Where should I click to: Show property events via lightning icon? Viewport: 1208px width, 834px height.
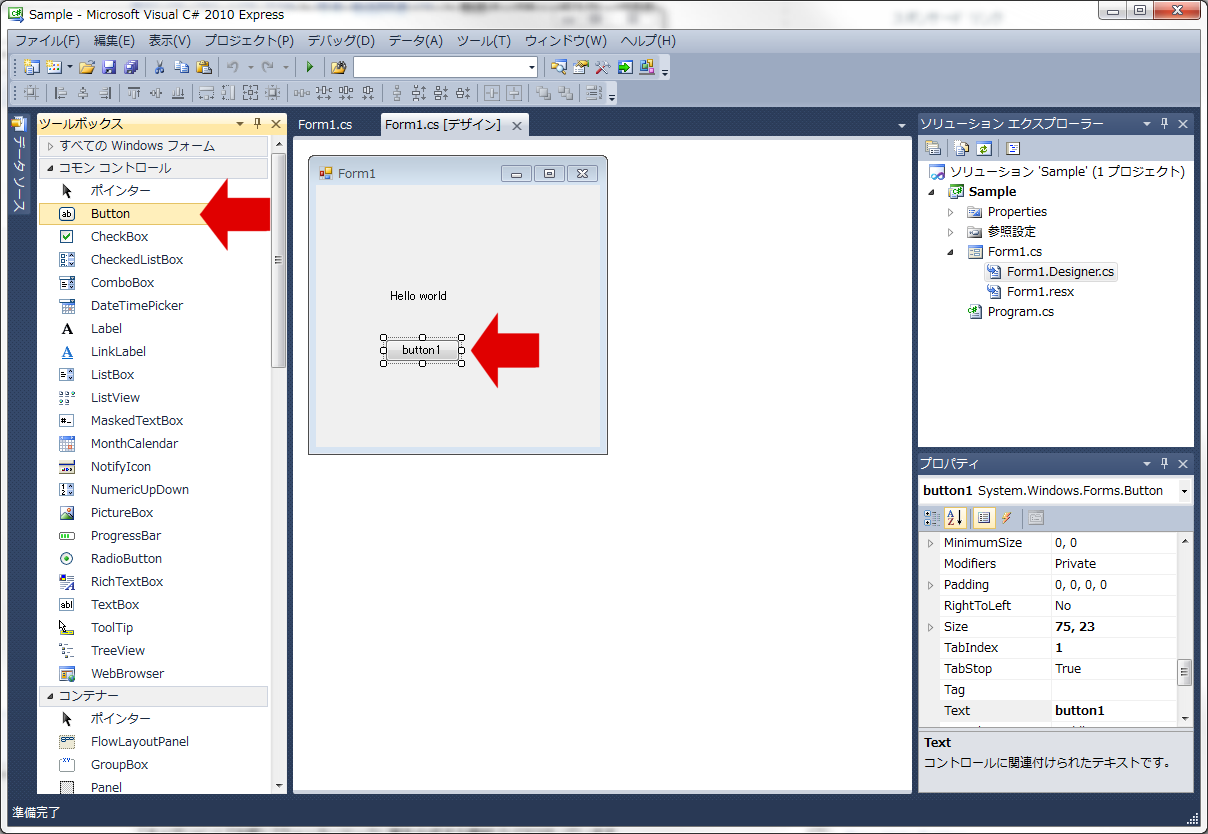[x=1007, y=518]
